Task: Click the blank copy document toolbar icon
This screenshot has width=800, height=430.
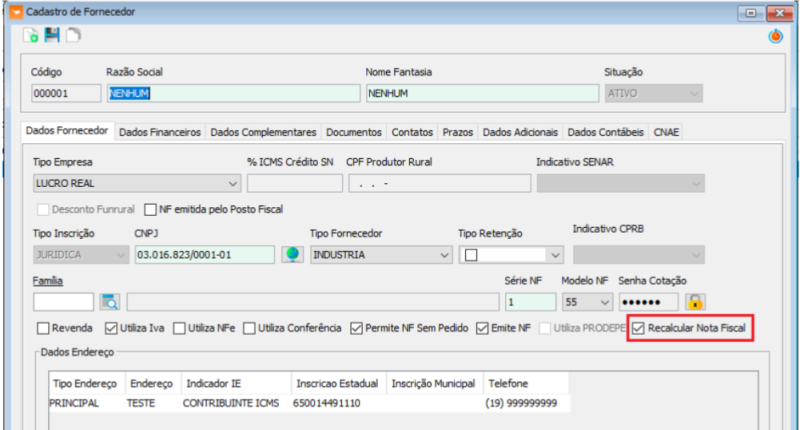Action: click(x=73, y=36)
